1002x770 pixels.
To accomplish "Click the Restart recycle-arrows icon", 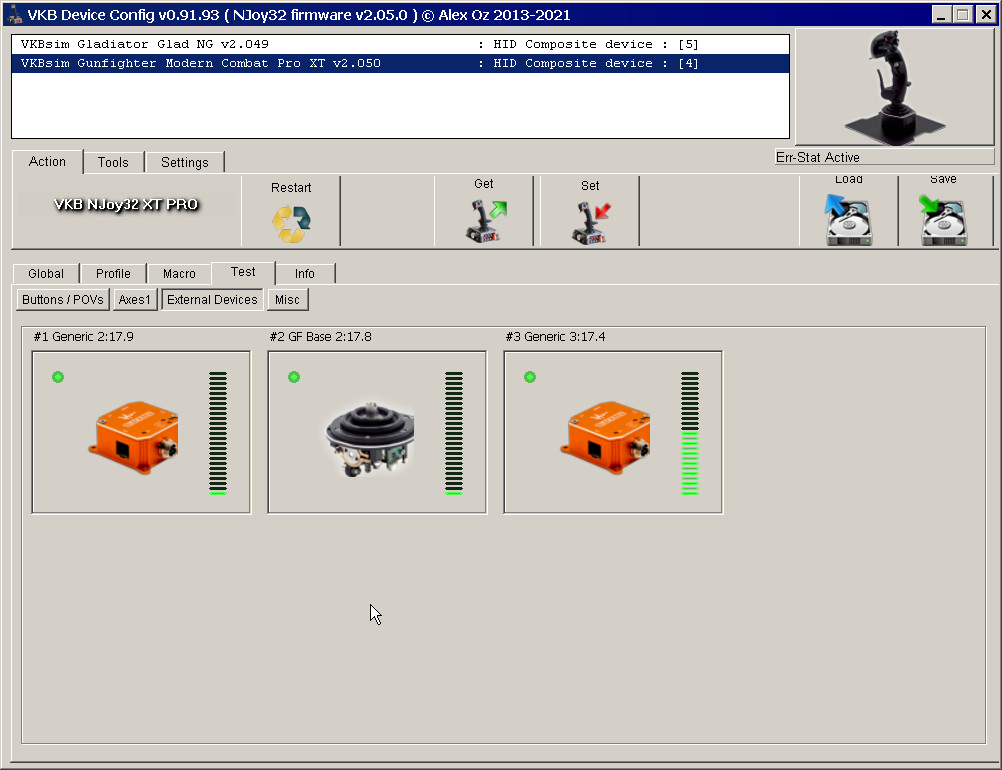I will point(291,224).
